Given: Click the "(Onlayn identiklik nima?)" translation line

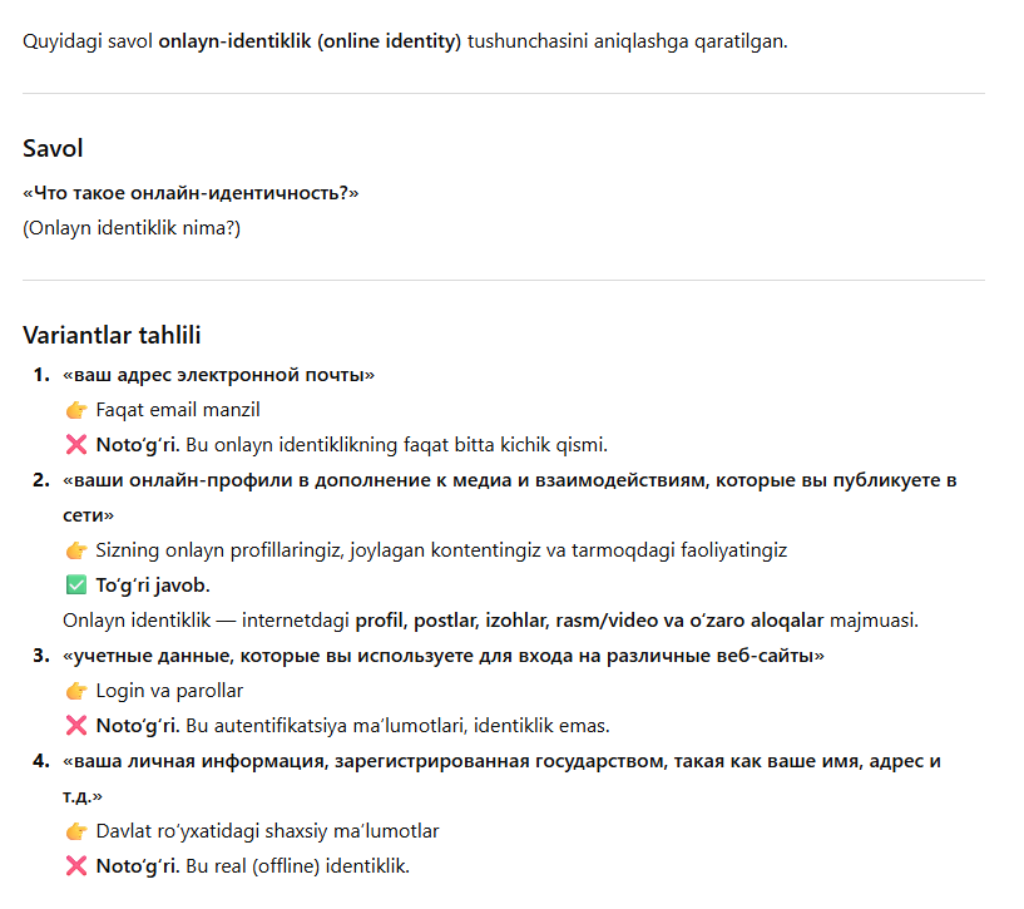Looking at the screenshot, I should [x=131, y=228].
